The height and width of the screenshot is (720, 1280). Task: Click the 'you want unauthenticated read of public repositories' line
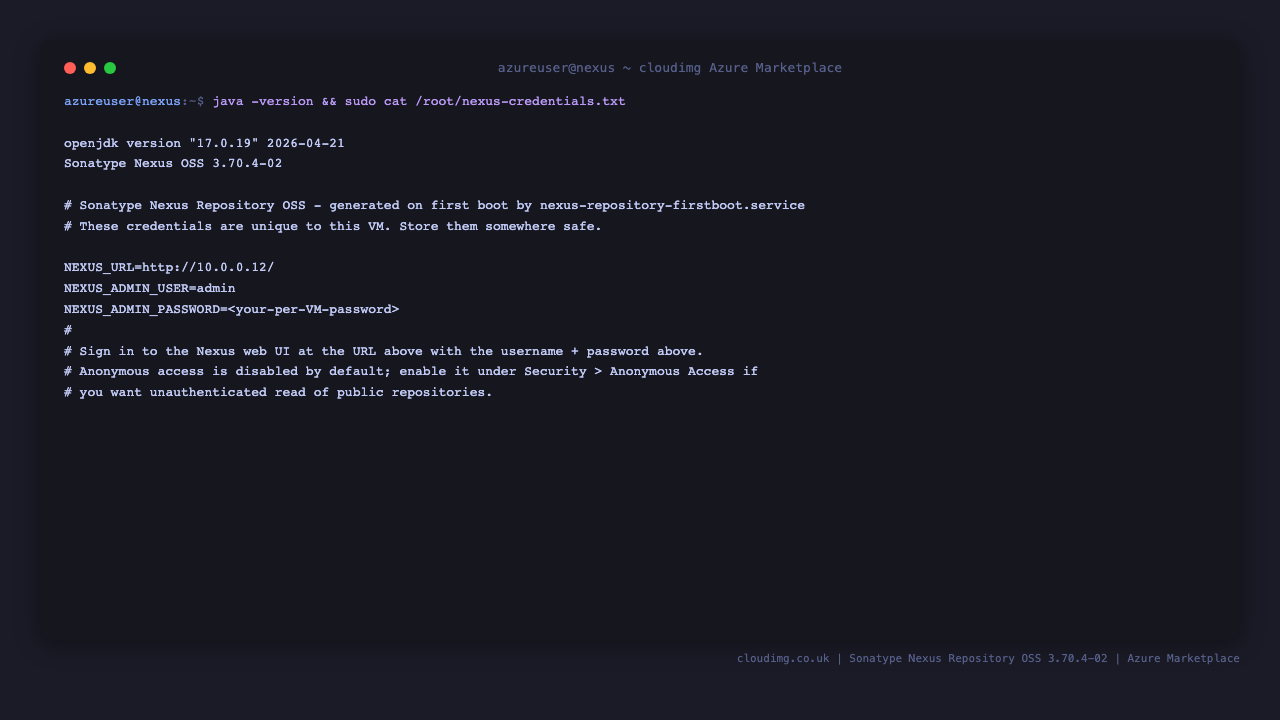(278, 393)
